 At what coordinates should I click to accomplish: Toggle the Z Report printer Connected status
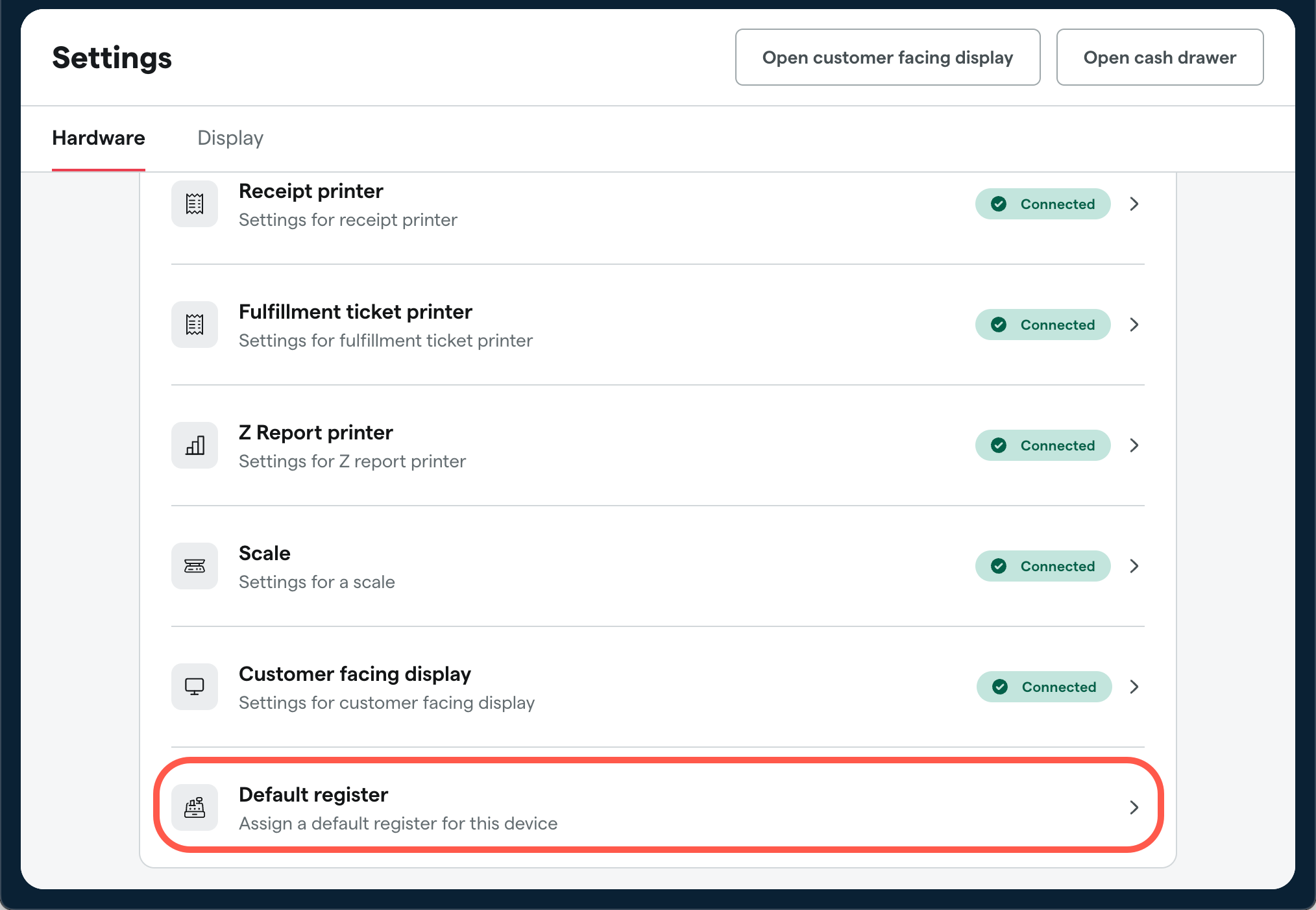click(1042, 445)
